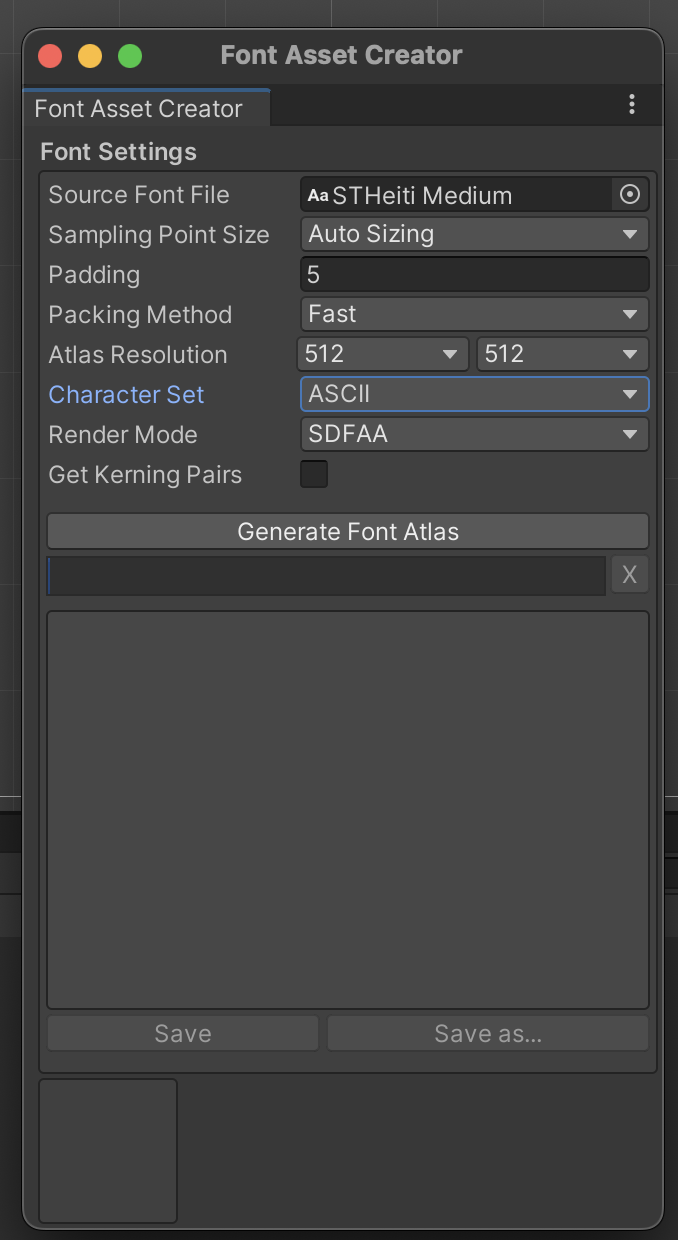Expand the Packing Method dropdown
Image resolution: width=678 pixels, height=1240 pixels.
click(474, 315)
